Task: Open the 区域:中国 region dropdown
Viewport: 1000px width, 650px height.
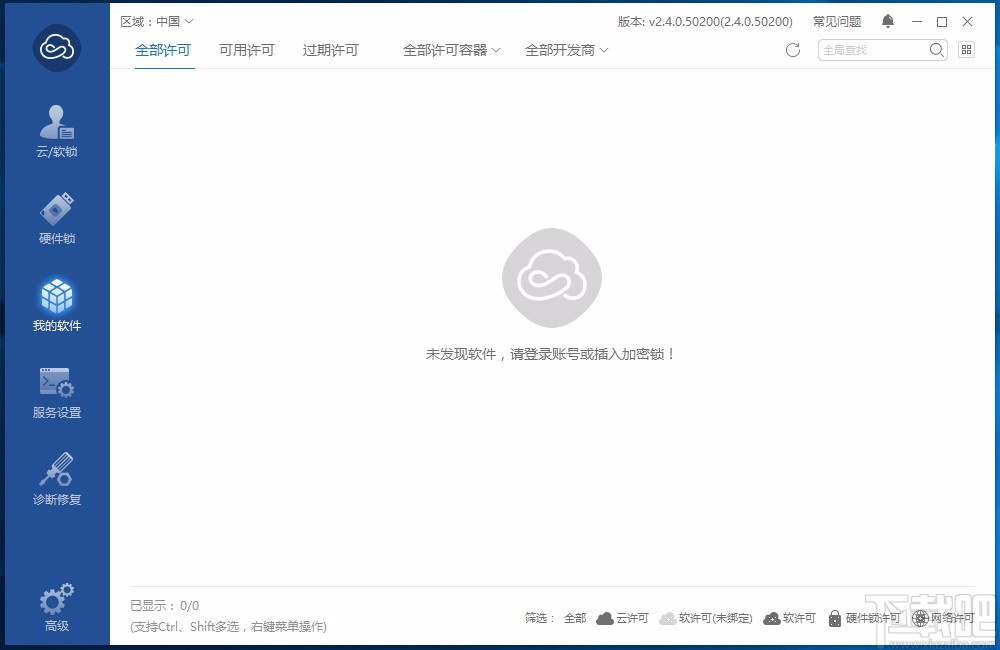Action: (x=155, y=20)
